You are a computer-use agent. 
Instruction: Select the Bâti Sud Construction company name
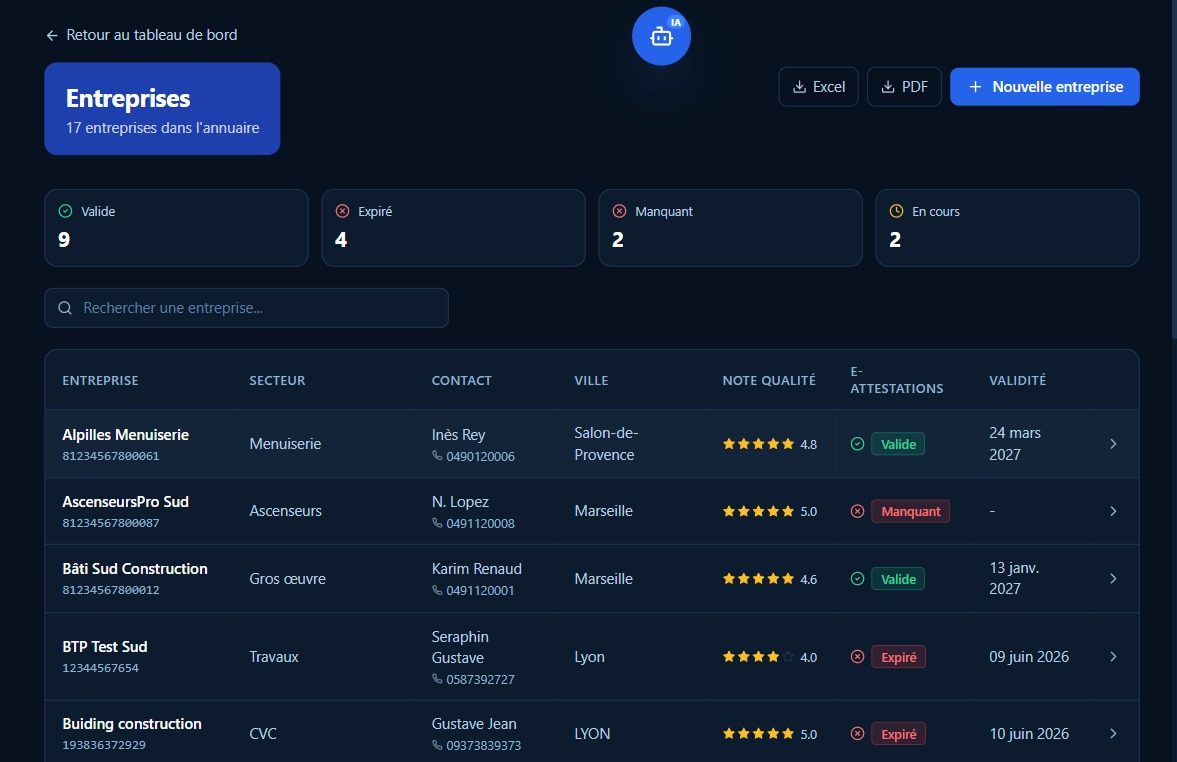[135, 568]
